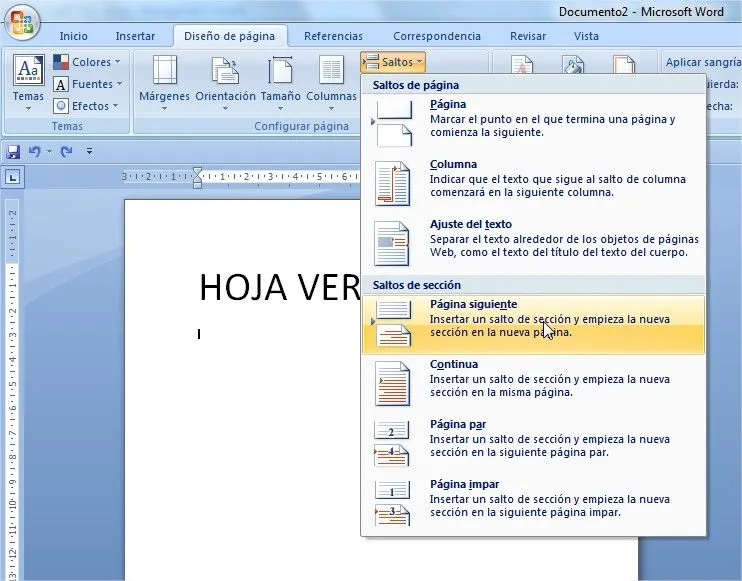The image size is (742, 581).
Task: Choose Página par title text
Action: pos(458,424)
